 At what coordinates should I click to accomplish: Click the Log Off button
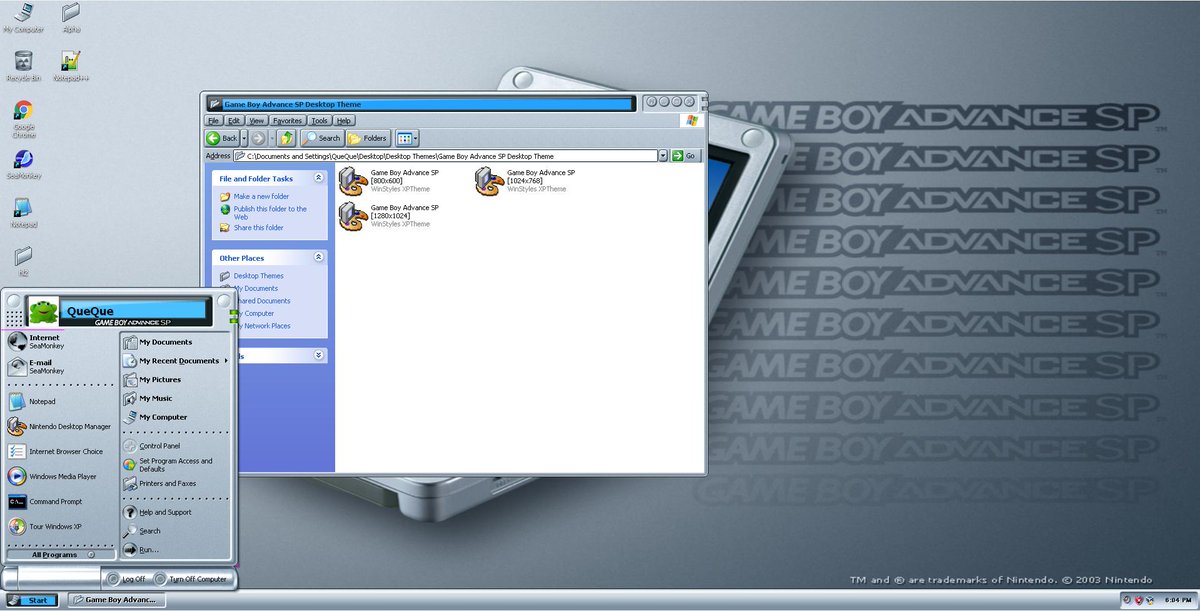(127, 578)
